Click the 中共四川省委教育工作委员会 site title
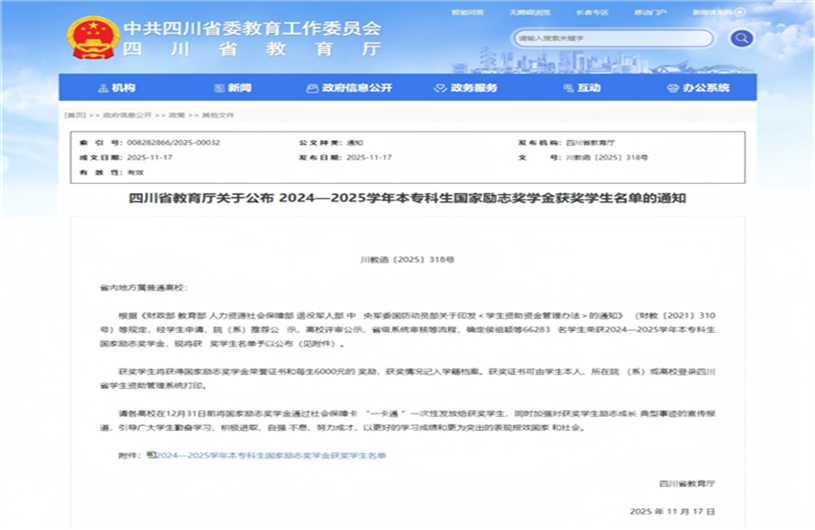This screenshot has width=815, height=530. pyautogui.click(x=253, y=28)
